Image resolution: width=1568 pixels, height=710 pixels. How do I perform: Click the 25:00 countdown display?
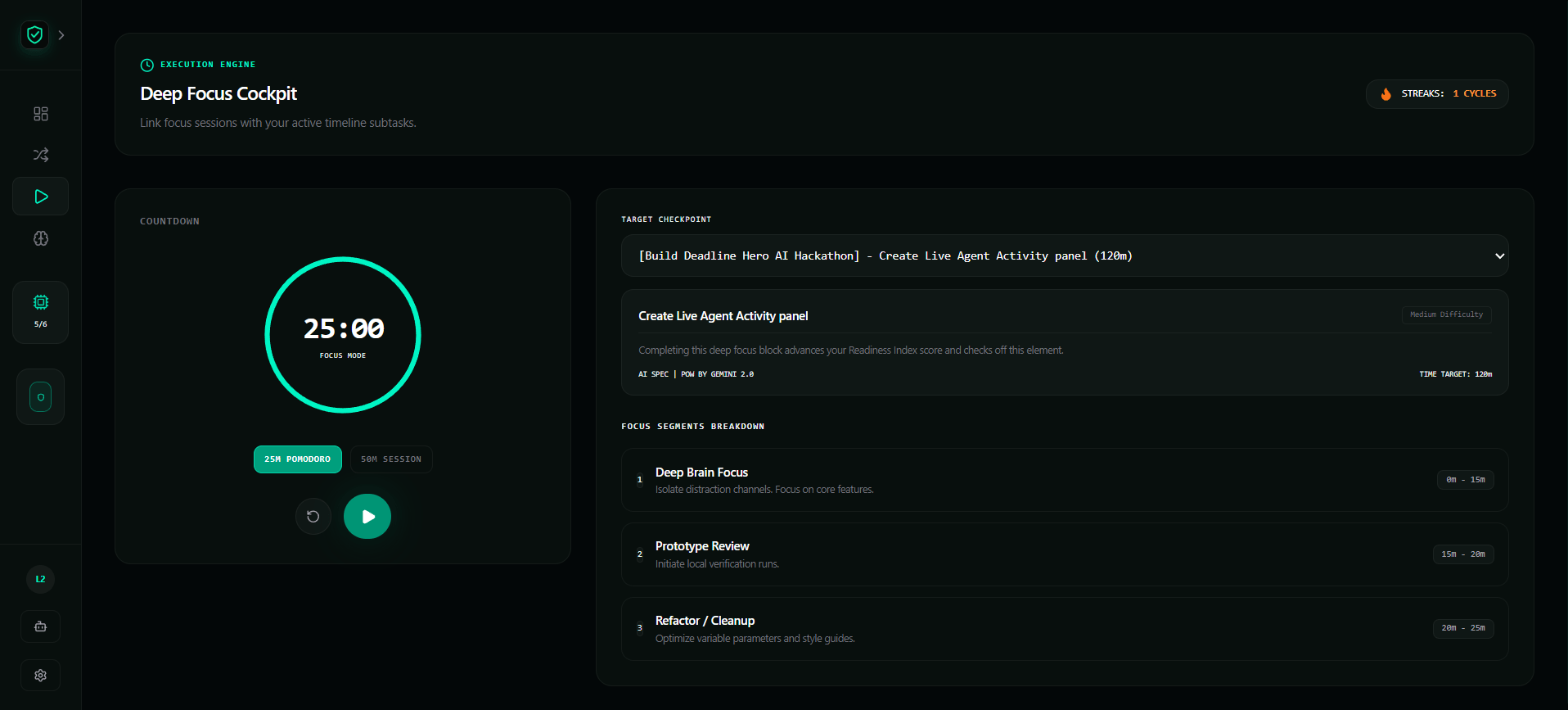click(x=344, y=329)
